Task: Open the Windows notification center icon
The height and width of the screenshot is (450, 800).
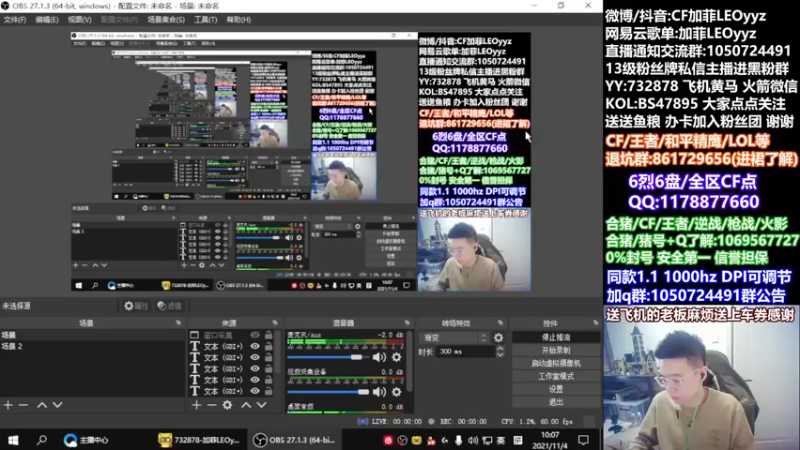Action: click(584, 440)
